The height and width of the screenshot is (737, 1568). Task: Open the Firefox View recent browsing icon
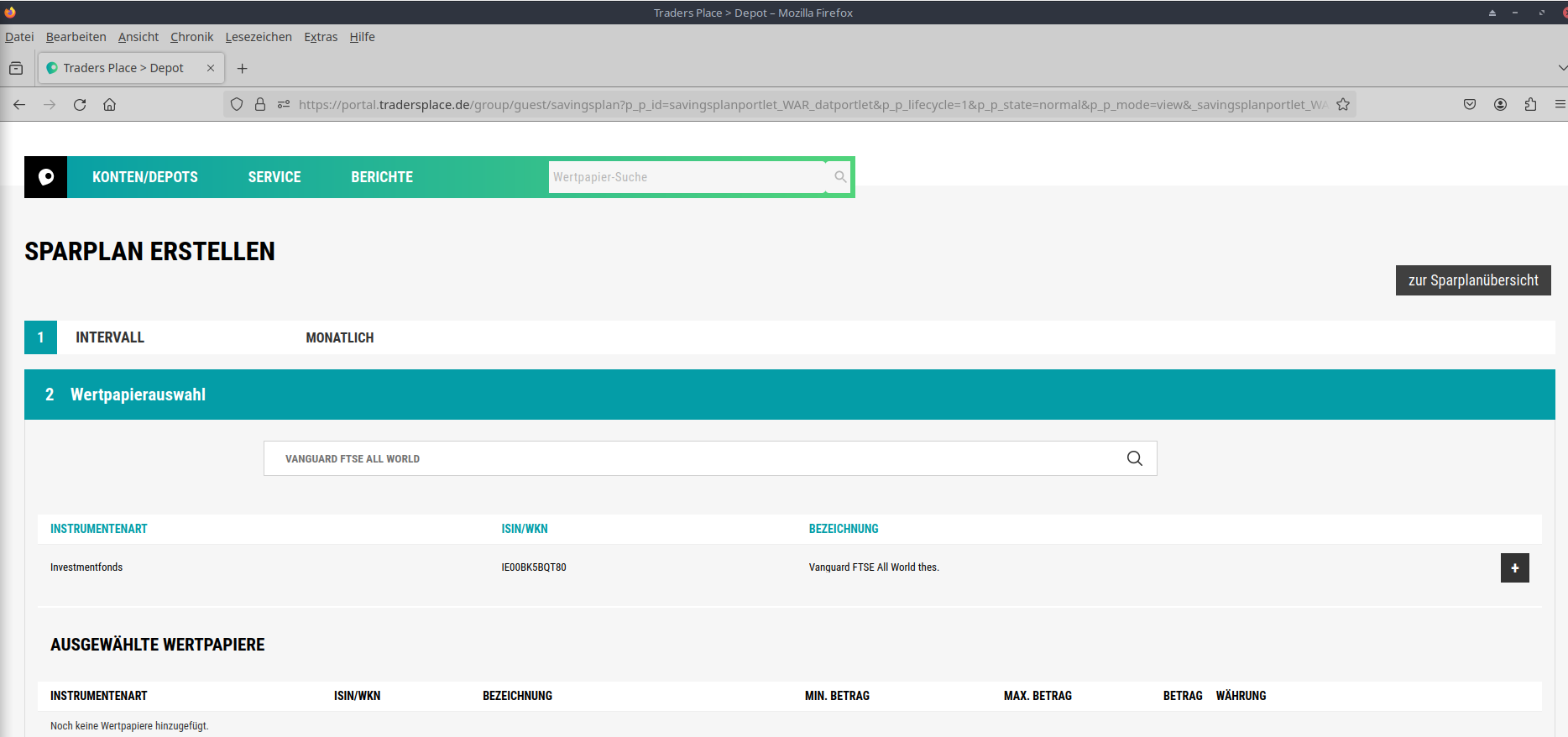click(x=16, y=68)
